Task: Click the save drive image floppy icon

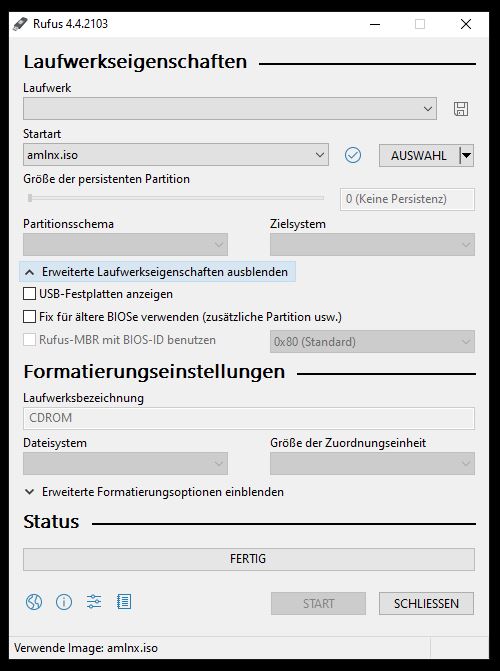Action: pyautogui.click(x=461, y=109)
